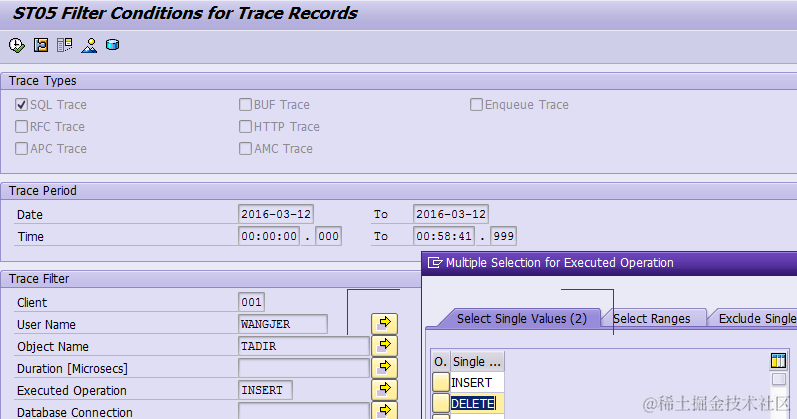Click the person-and-landscape toolbar icon

89,45
